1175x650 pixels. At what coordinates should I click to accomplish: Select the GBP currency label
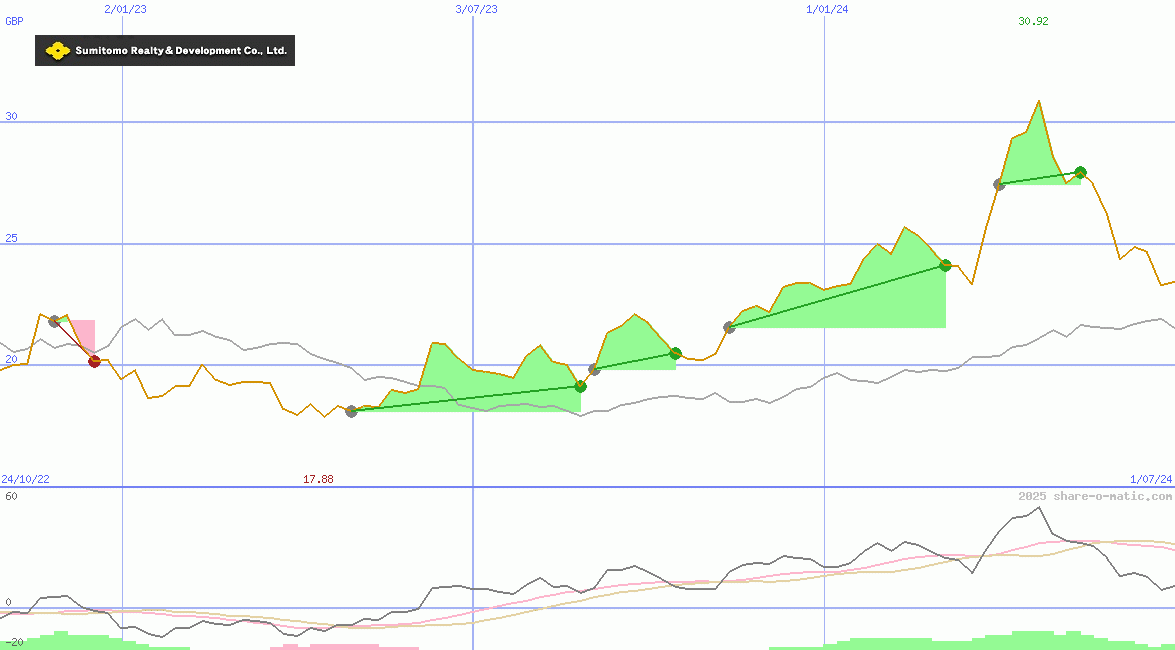point(14,21)
